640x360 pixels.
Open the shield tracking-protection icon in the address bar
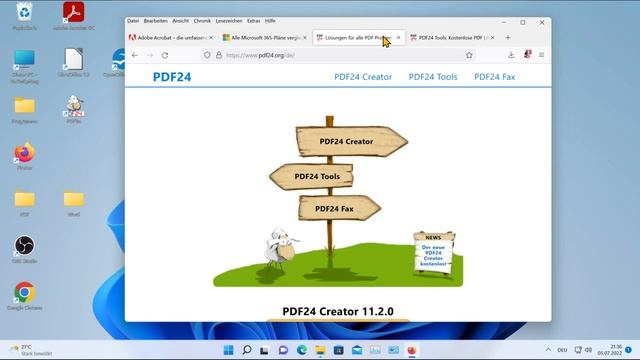coord(207,55)
